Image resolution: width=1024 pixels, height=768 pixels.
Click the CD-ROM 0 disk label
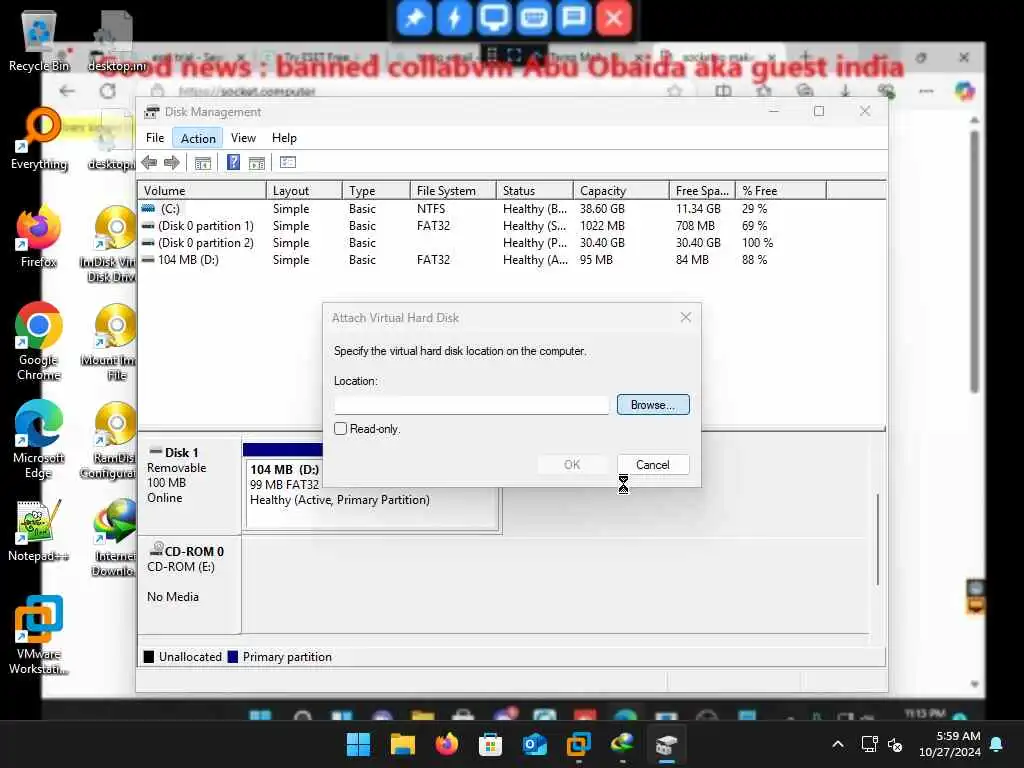tap(189, 585)
